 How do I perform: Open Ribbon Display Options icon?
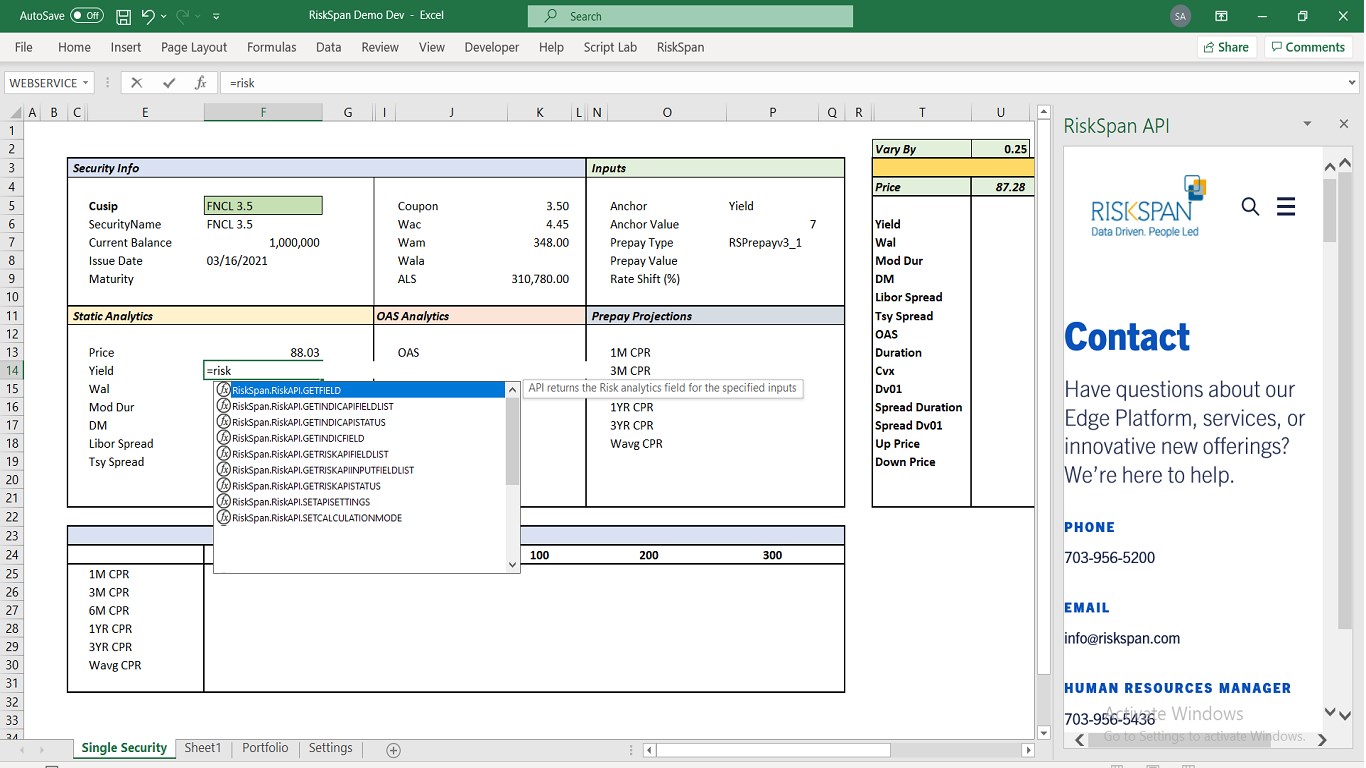point(1221,16)
